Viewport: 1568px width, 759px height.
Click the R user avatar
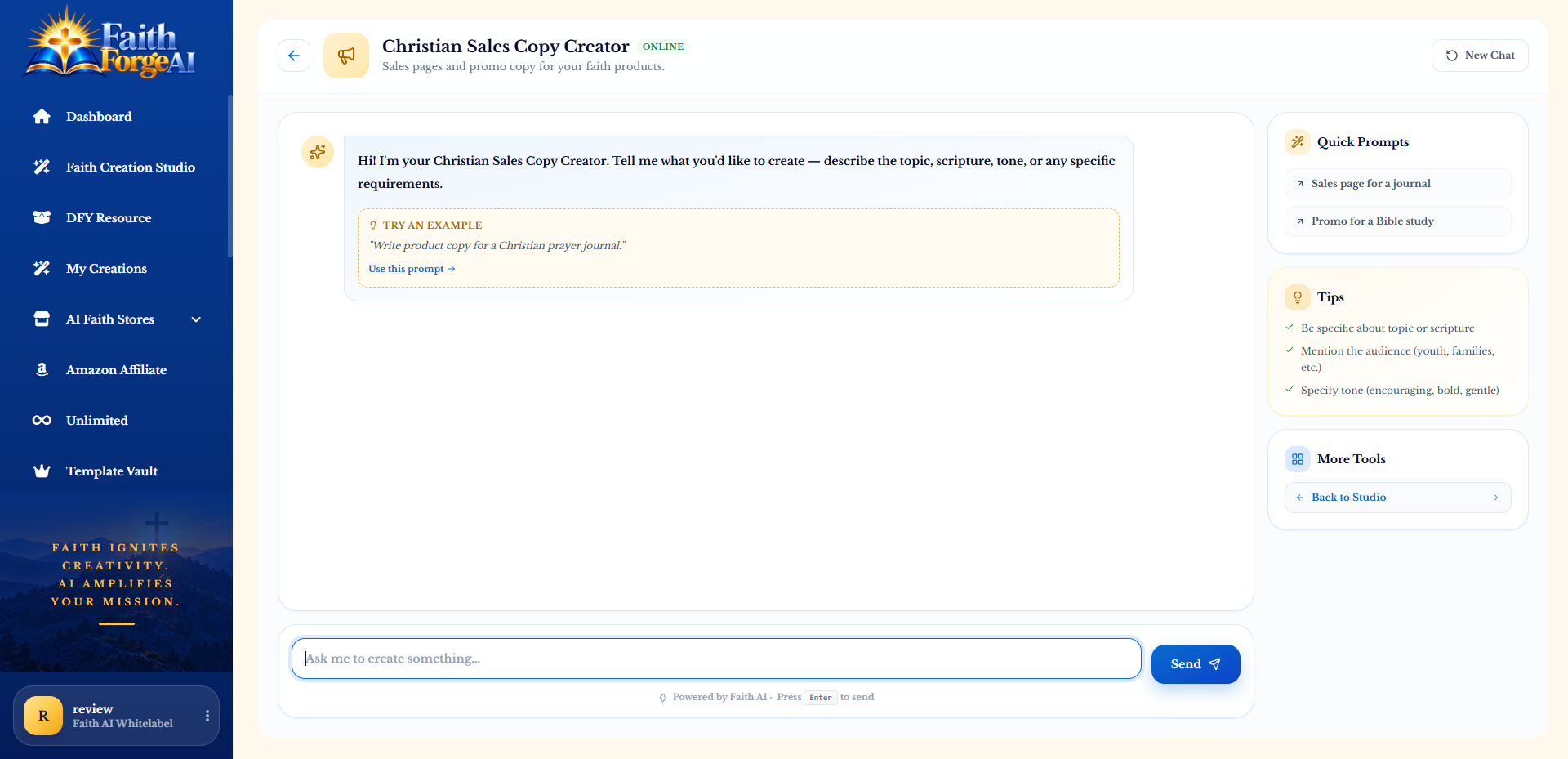[x=43, y=716]
